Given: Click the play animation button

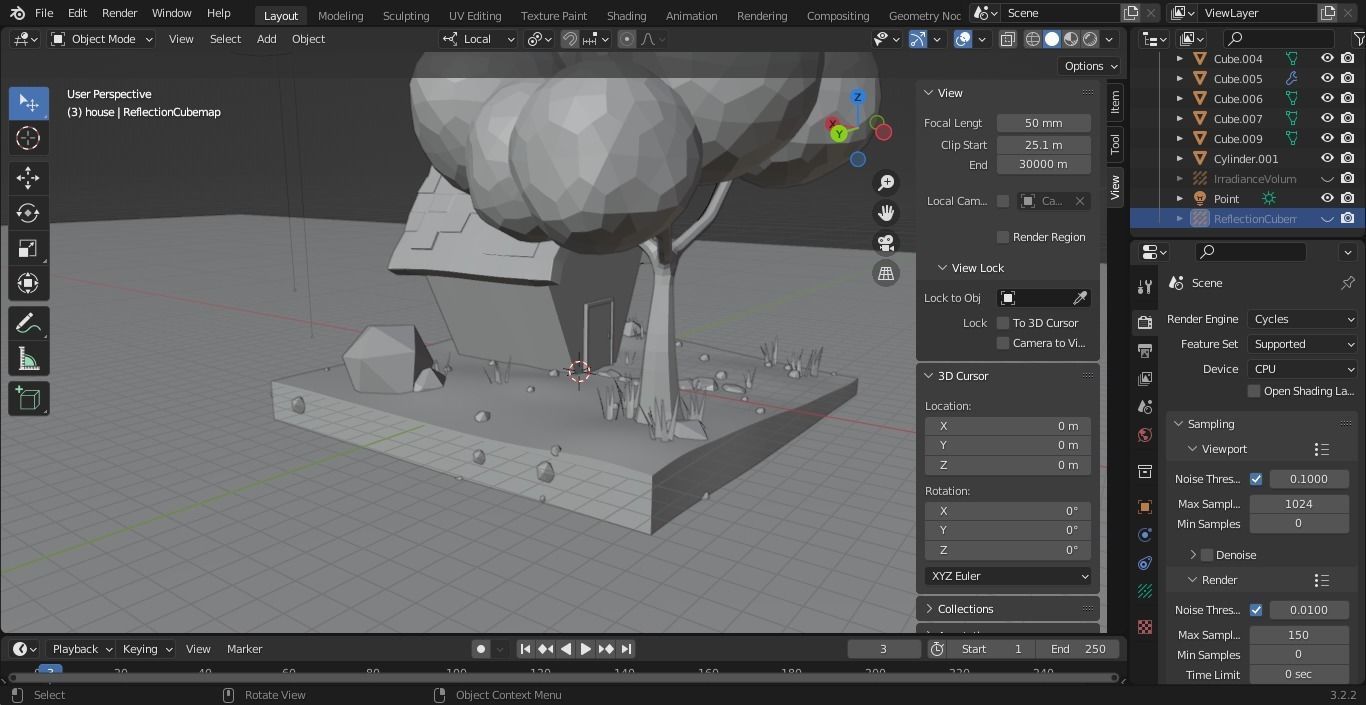Looking at the screenshot, I should 586,649.
